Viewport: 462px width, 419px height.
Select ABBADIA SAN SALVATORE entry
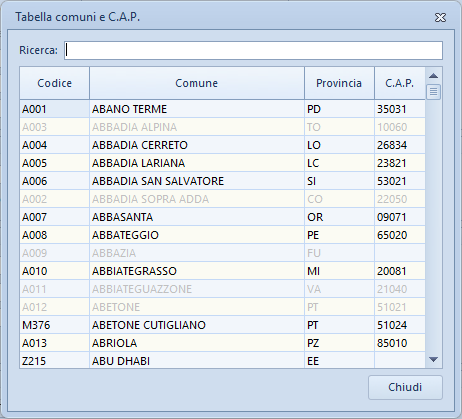pyautogui.click(x=222, y=181)
